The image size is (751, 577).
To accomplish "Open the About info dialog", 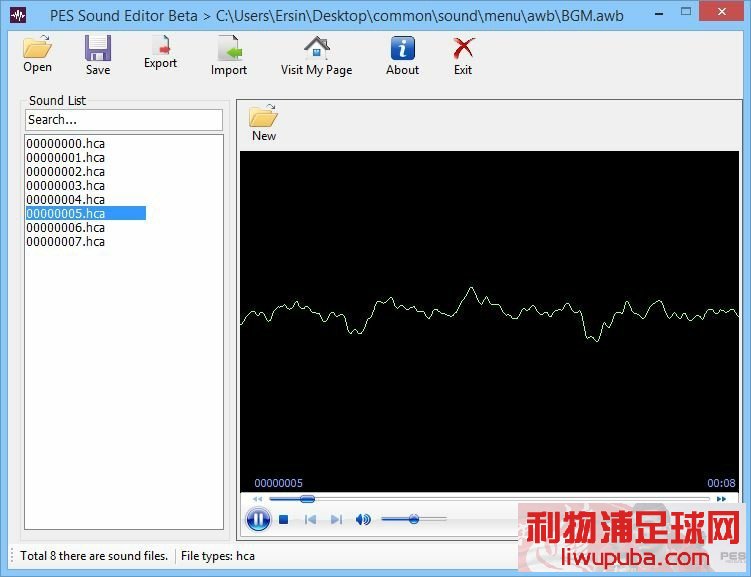I will [x=402, y=55].
